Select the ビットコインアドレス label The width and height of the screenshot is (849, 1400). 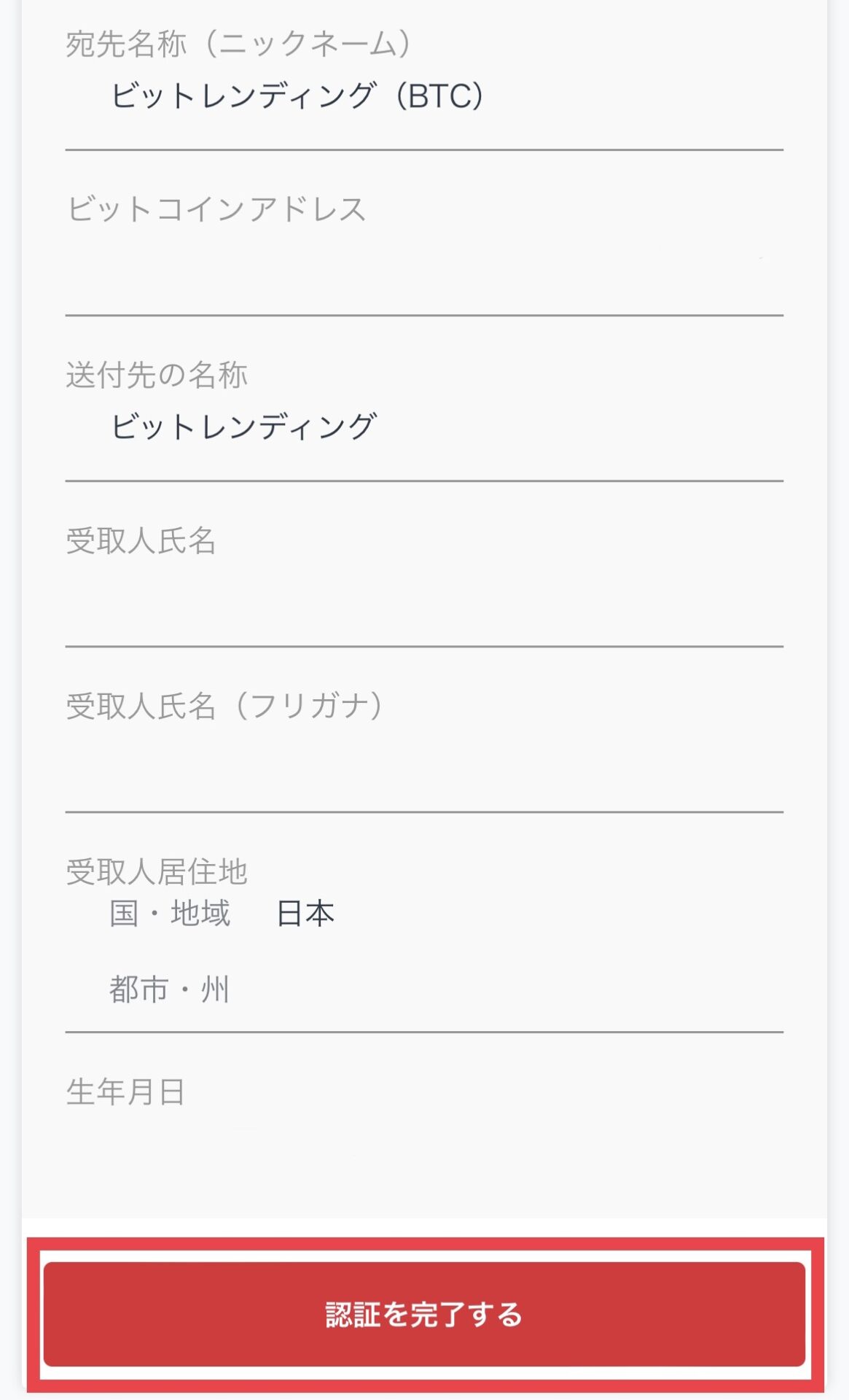(216, 209)
